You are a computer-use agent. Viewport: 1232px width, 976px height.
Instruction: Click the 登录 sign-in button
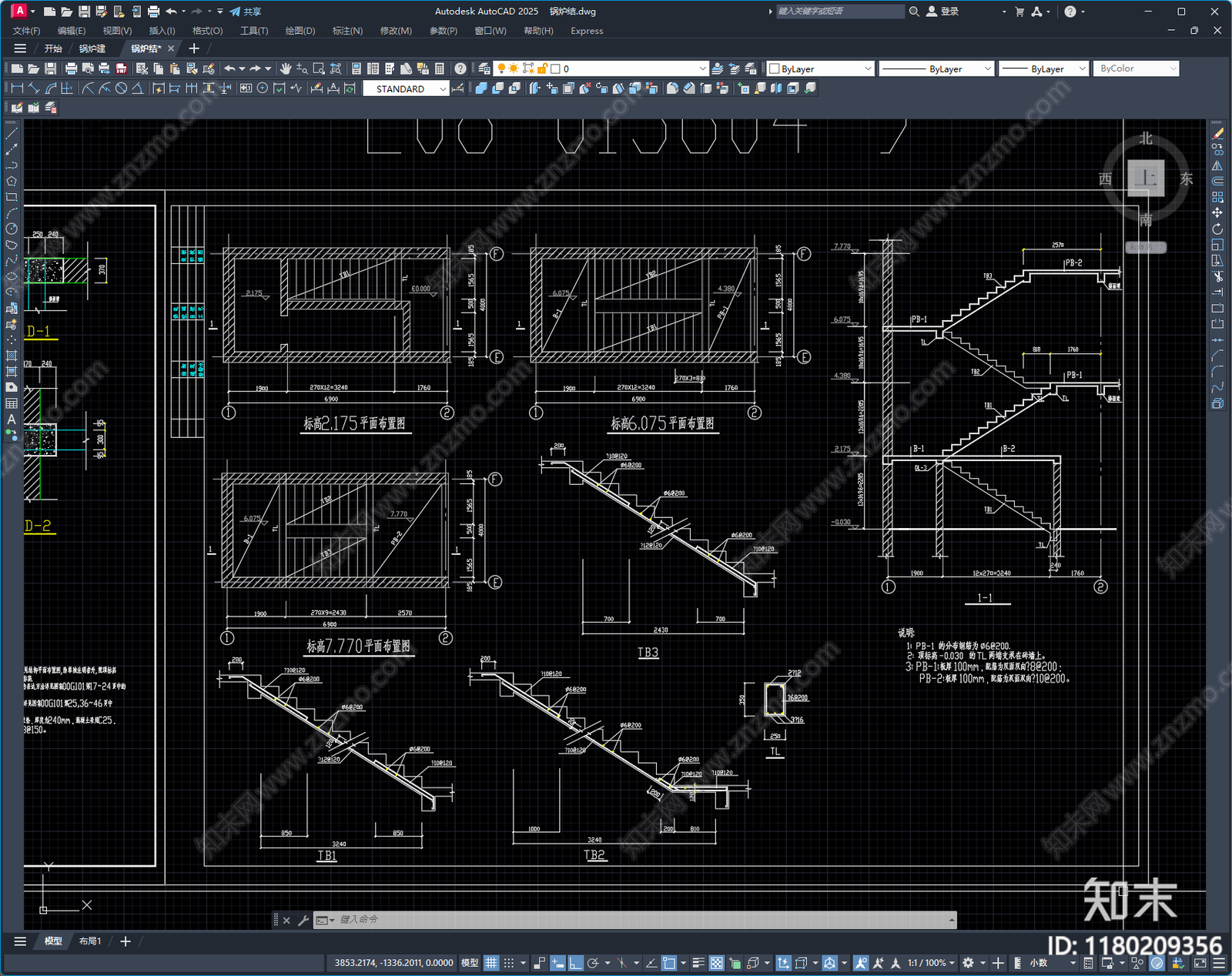[942, 12]
